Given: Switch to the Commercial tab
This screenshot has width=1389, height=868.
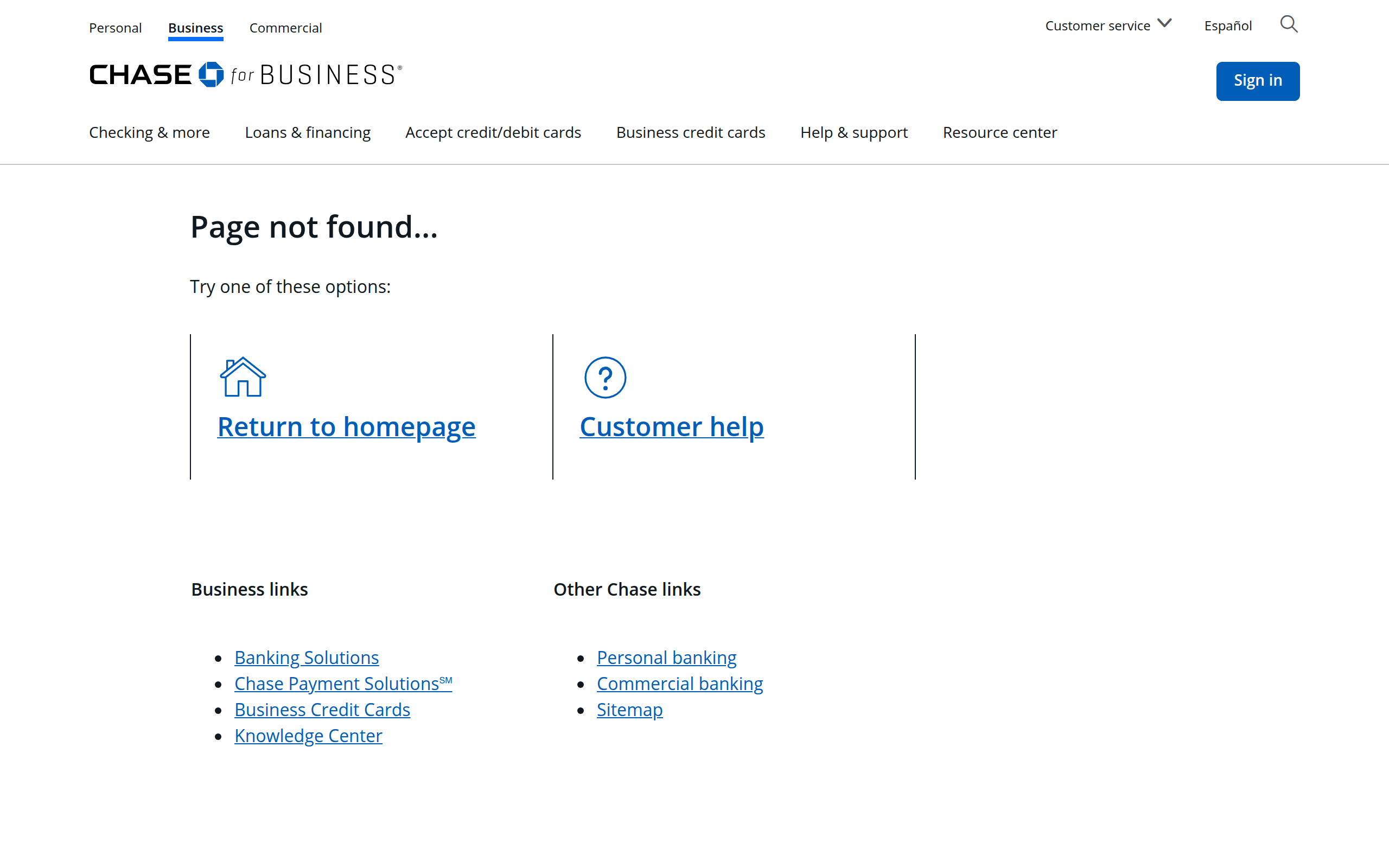Looking at the screenshot, I should coord(285,28).
